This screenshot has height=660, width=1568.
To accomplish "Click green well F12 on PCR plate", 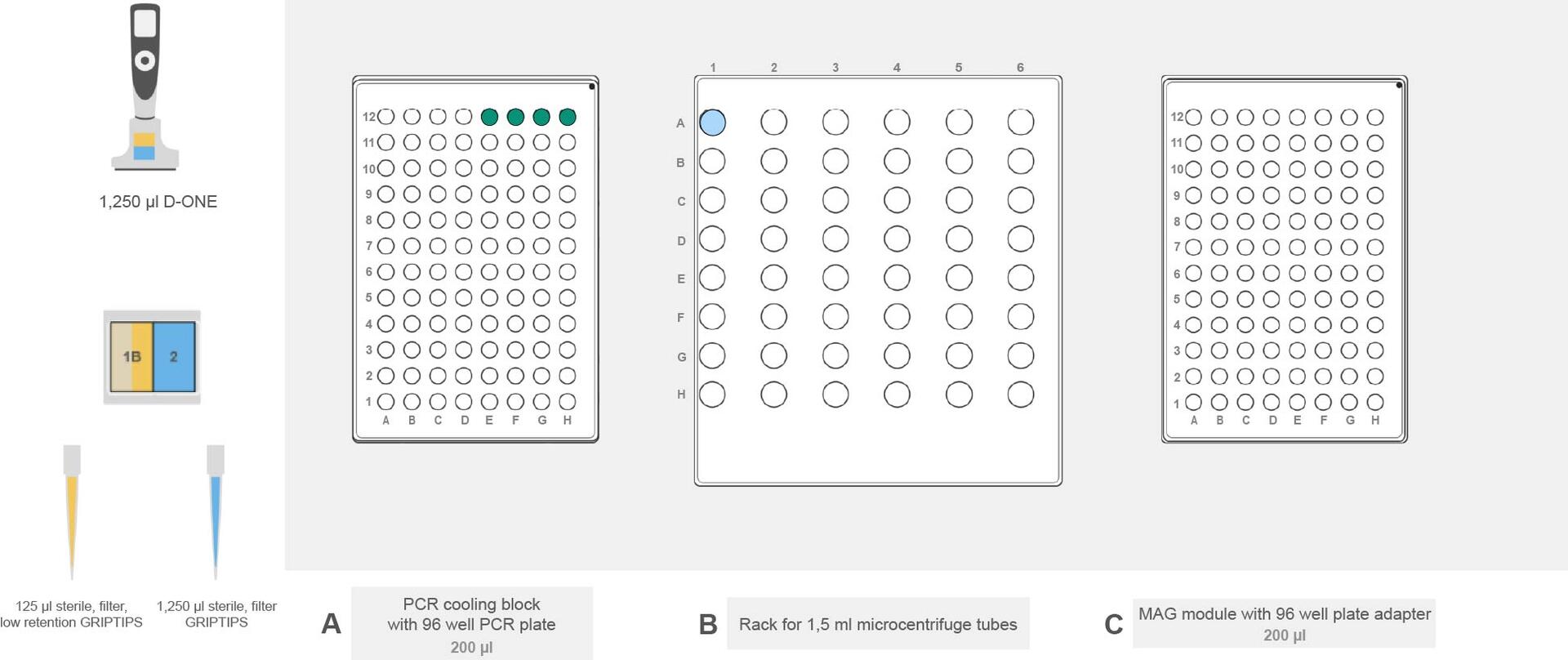I will (515, 117).
